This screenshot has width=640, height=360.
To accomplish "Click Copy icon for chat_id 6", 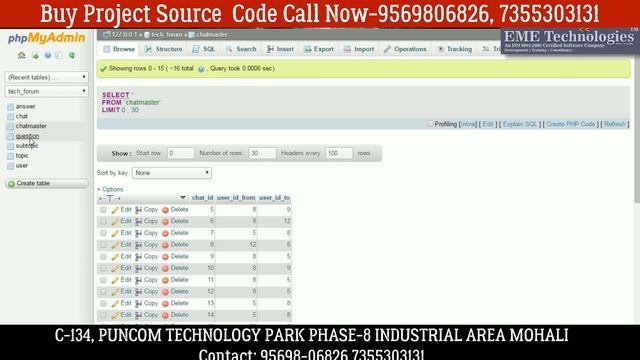I will click(139, 222).
